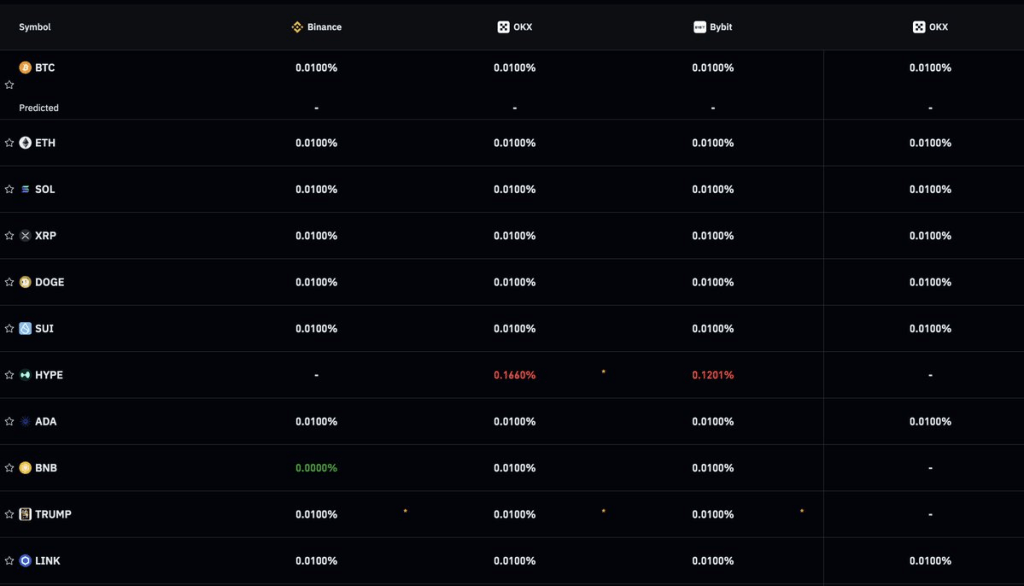Image resolution: width=1024 pixels, height=586 pixels.
Task: Toggle the star beside SOL
Action: [9, 190]
